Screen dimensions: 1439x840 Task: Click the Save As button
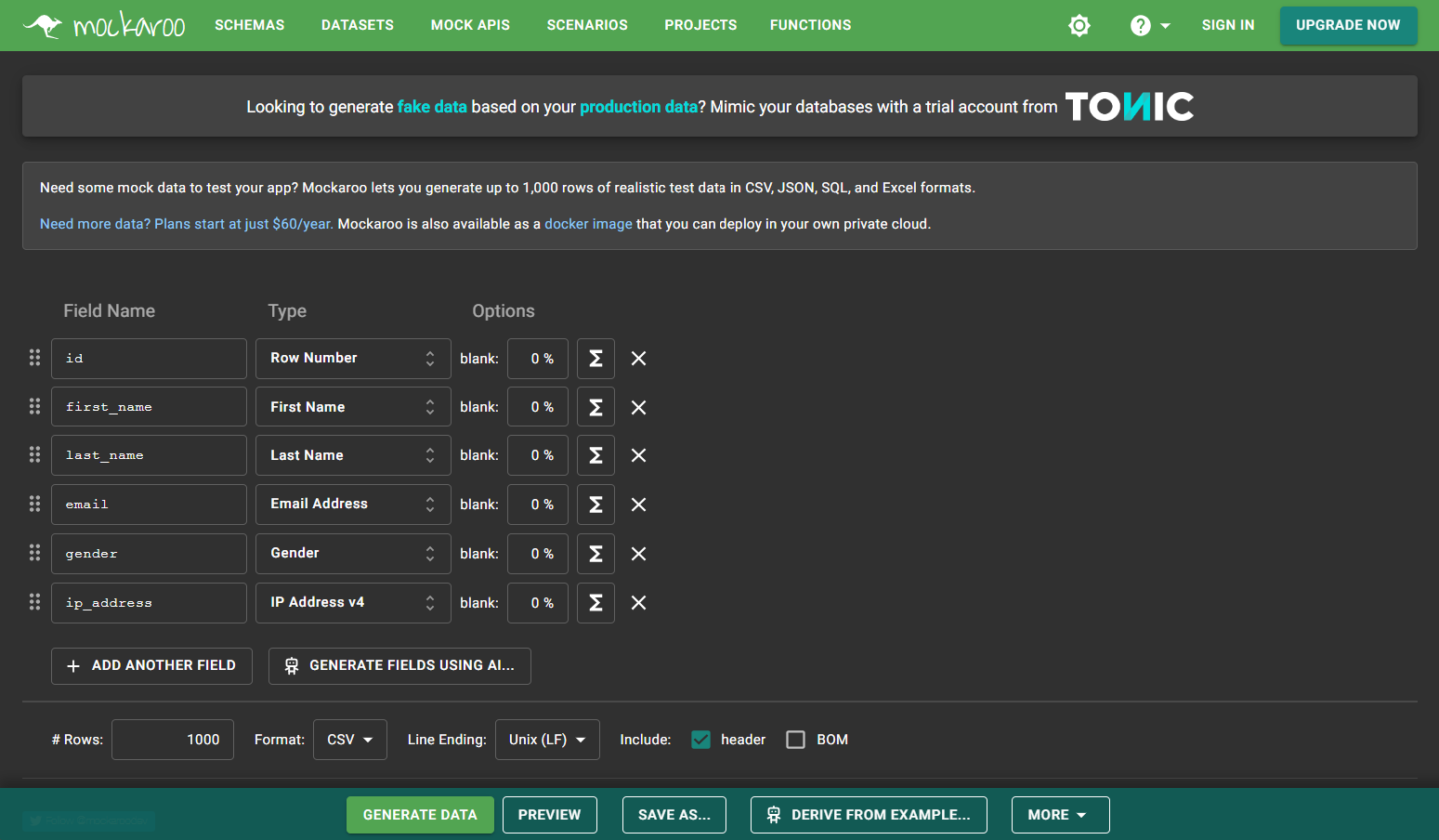[x=674, y=815]
